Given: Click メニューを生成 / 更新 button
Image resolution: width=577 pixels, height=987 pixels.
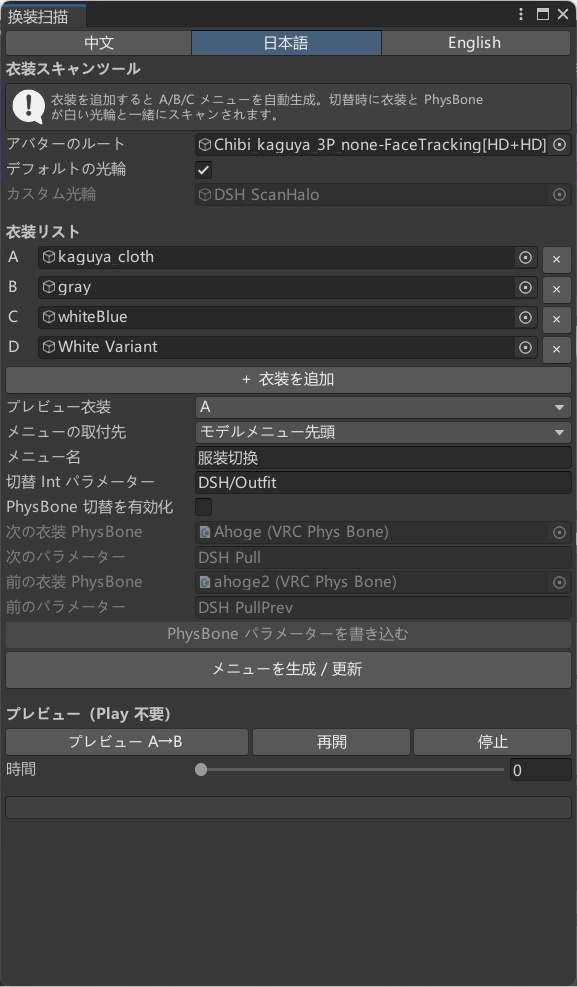Looking at the screenshot, I should coord(288,669).
